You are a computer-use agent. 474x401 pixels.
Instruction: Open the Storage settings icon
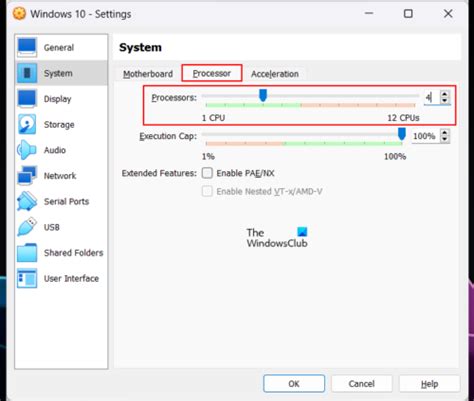(27, 124)
